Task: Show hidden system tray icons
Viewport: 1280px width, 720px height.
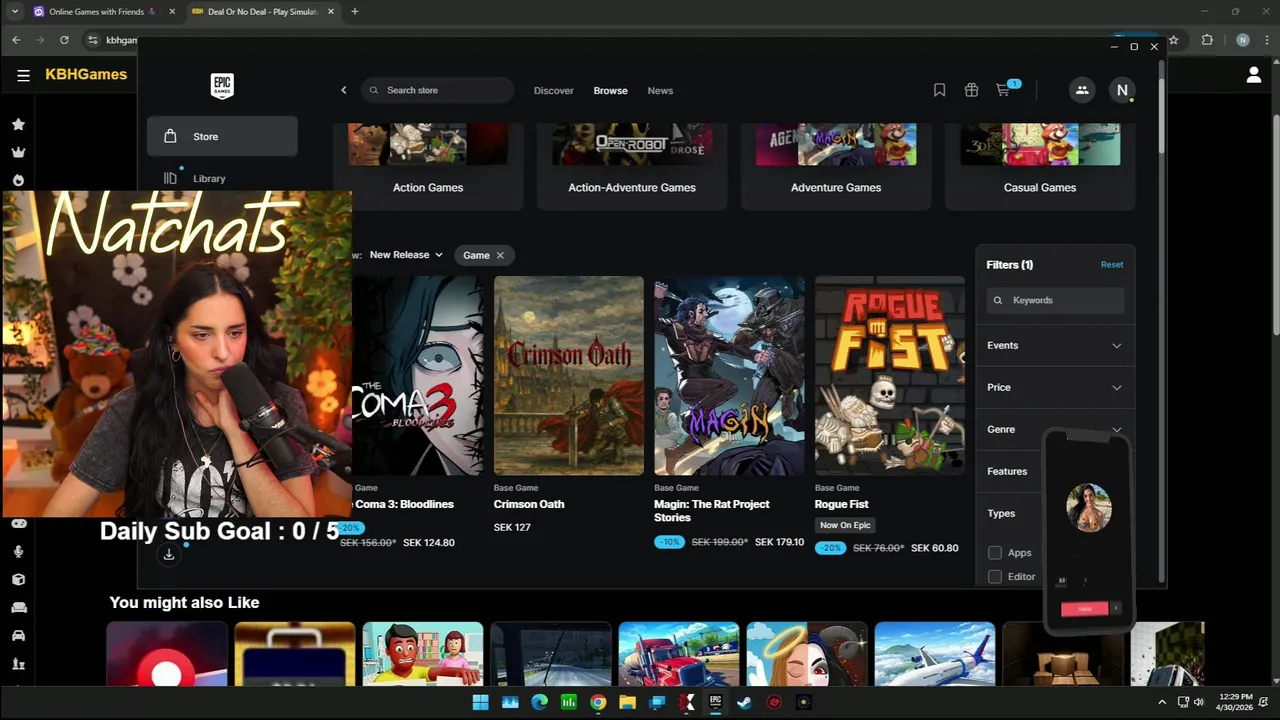Action: (x=1162, y=702)
